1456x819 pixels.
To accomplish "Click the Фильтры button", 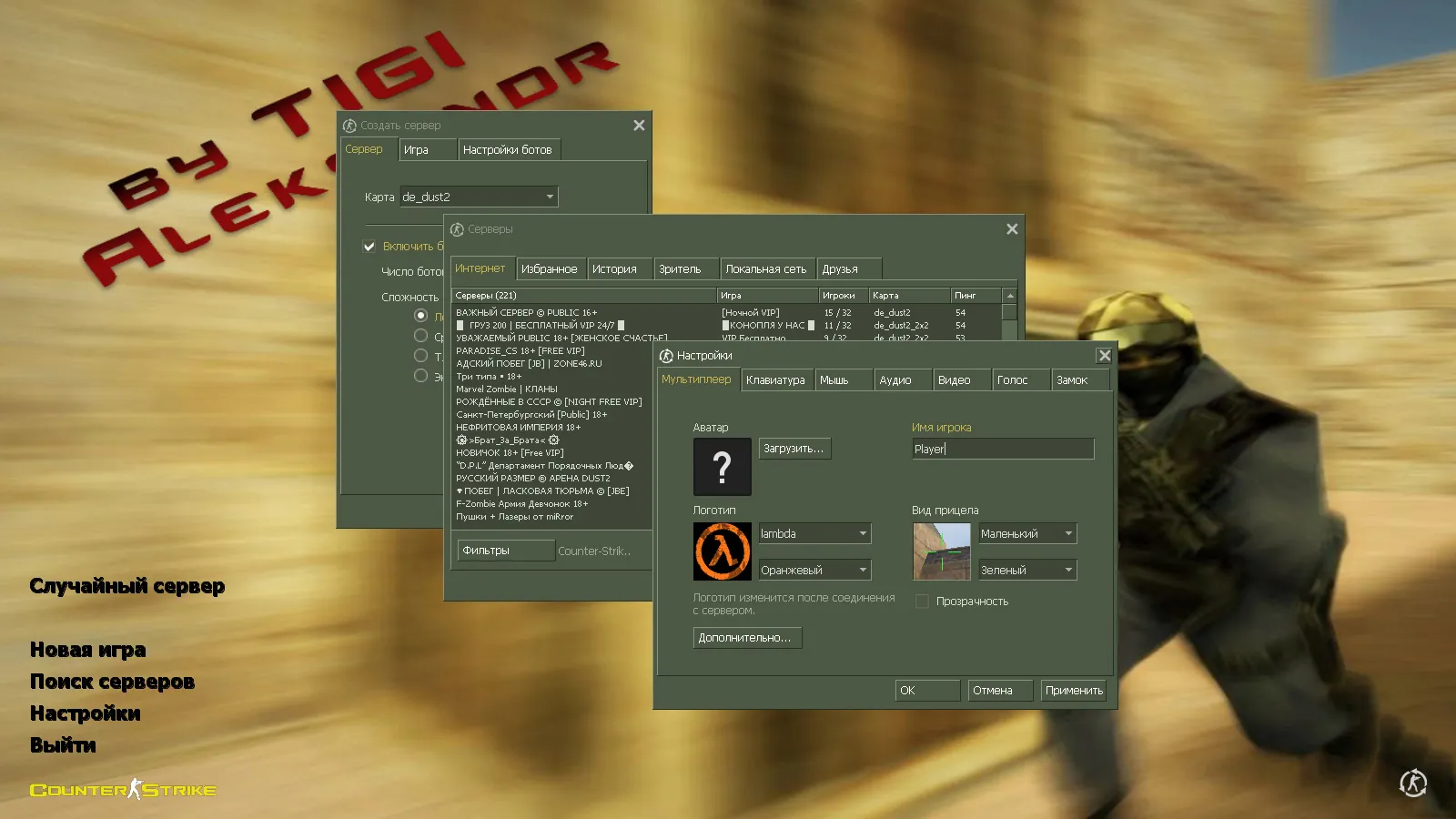I will click(505, 550).
